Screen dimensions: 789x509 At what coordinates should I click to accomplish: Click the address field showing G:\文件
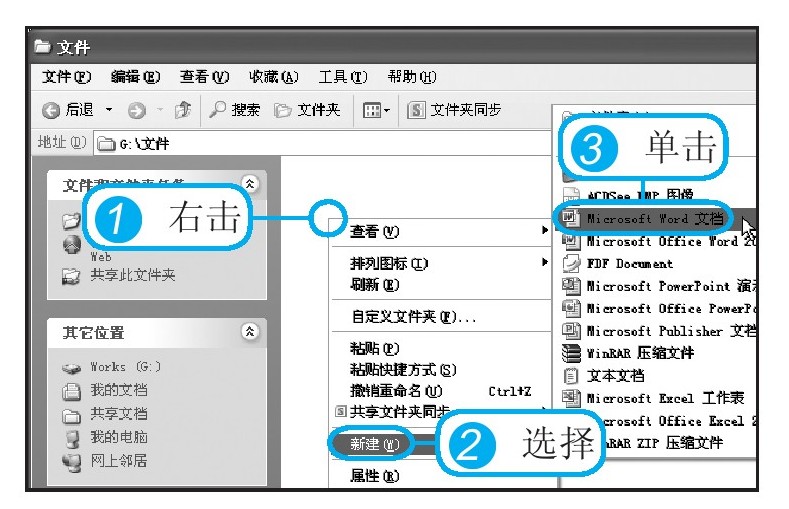tap(323, 144)
